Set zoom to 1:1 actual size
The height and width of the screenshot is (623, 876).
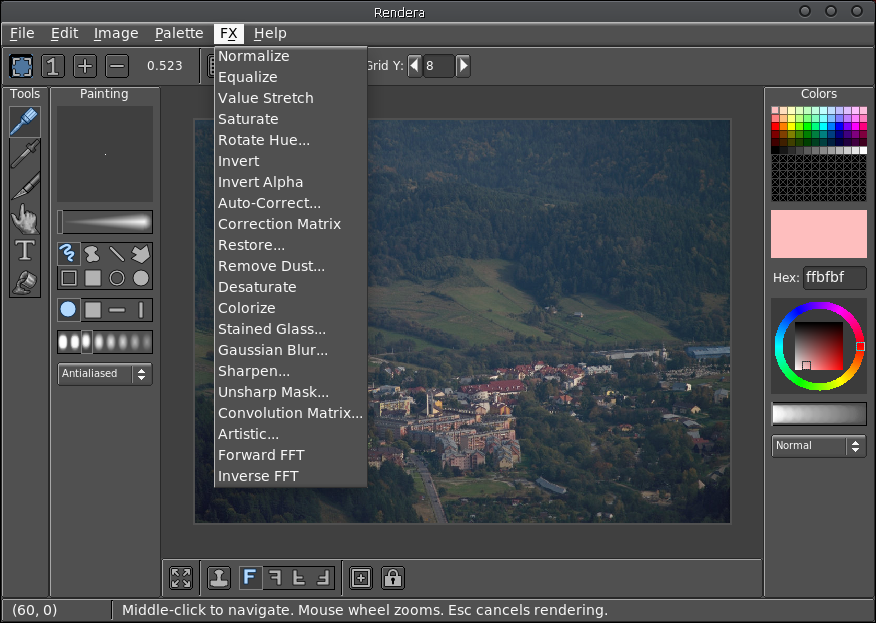click(53, 66)
